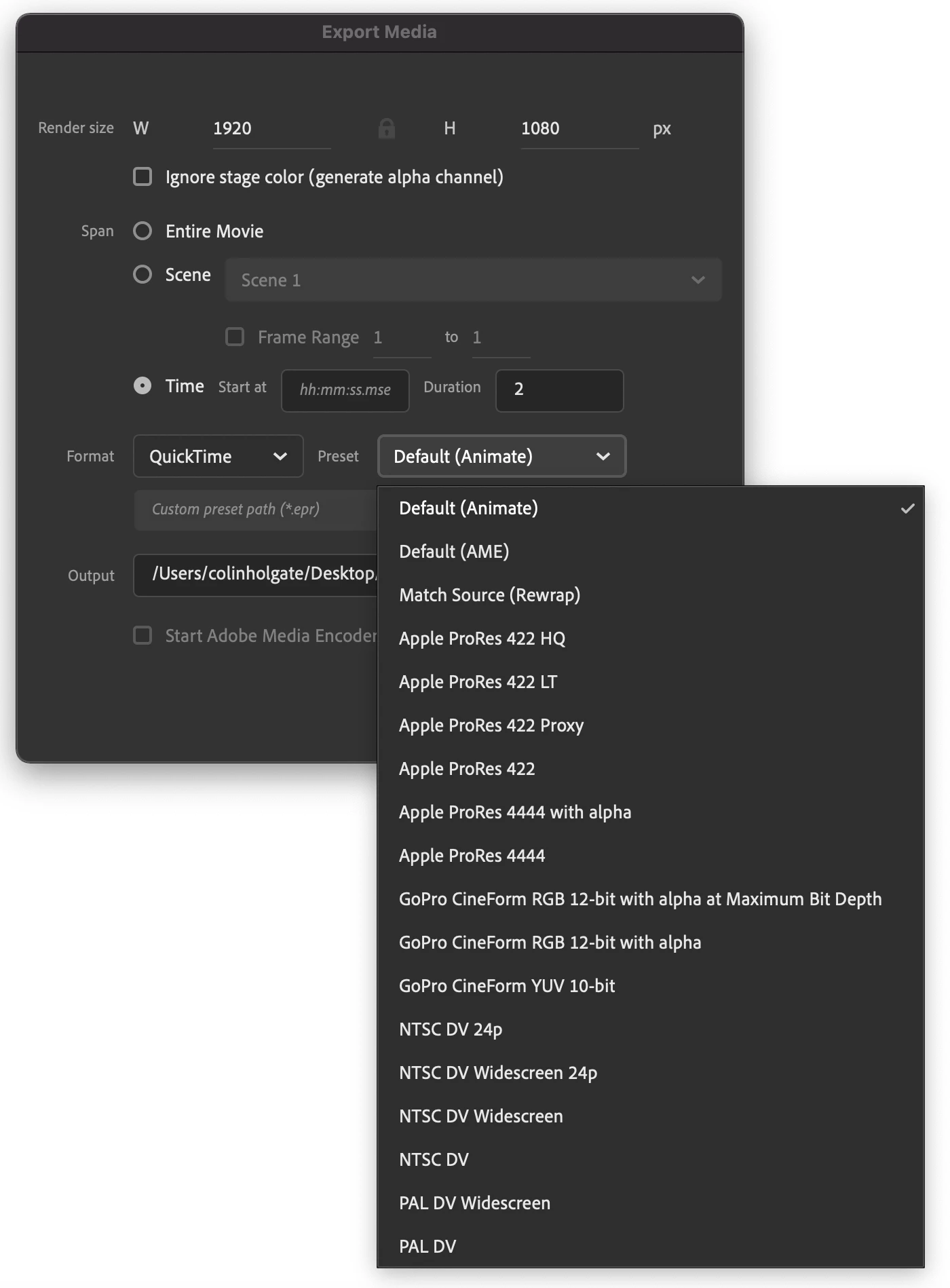
Task: Open the Scene 1 dropdown
Action: [473, 280]
